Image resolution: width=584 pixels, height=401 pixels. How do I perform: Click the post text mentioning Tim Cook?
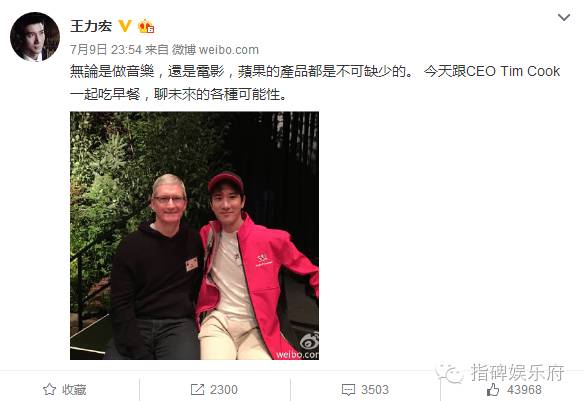point(315,83)
